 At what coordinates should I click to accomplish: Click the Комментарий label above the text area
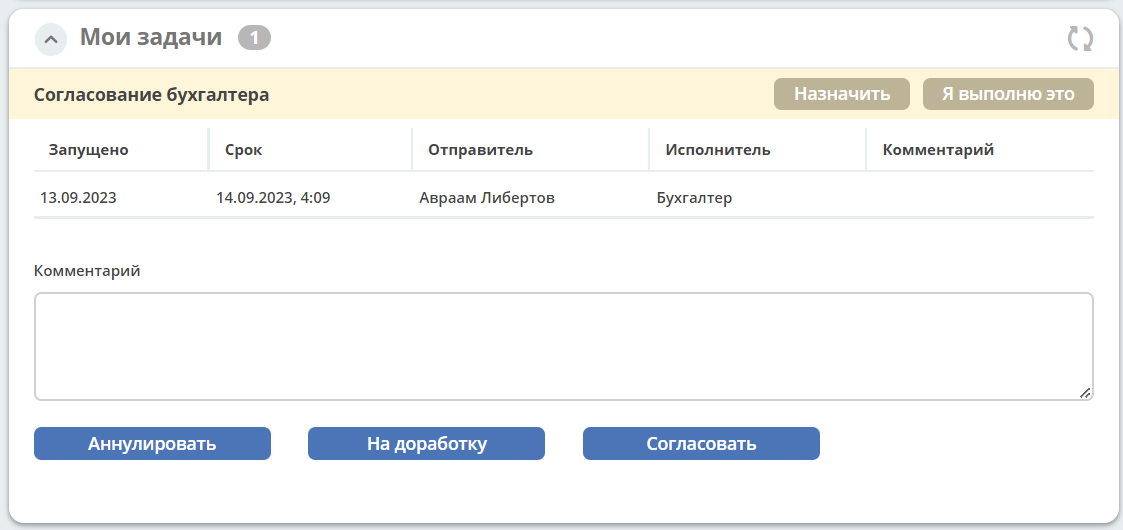point(87,271)
